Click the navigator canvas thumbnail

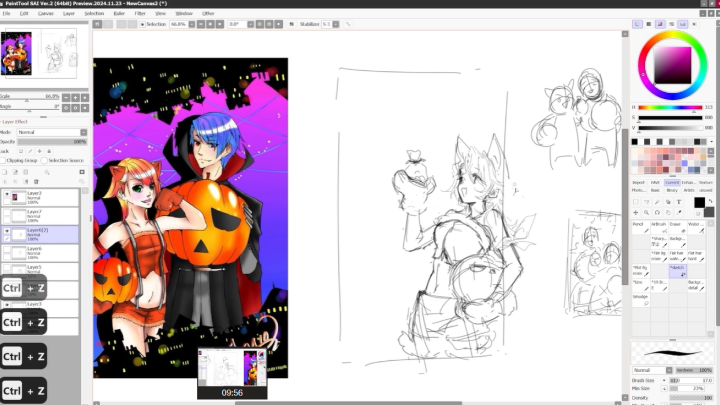point(39,53)
